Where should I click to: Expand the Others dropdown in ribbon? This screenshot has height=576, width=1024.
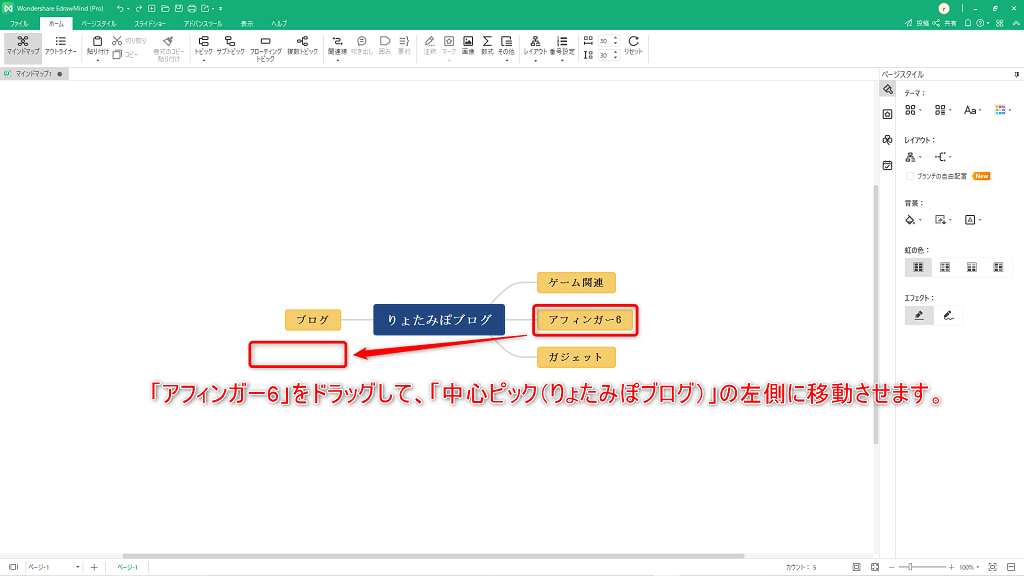pyautogui.click(x=507, y=61)
